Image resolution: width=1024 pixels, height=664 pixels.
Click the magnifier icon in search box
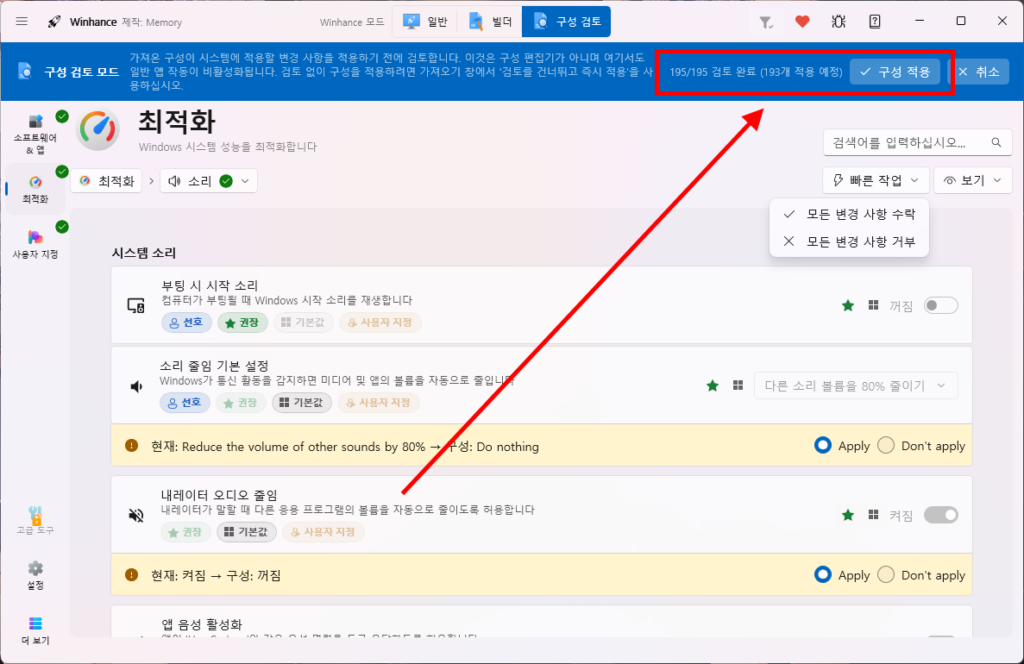point(996,142)
